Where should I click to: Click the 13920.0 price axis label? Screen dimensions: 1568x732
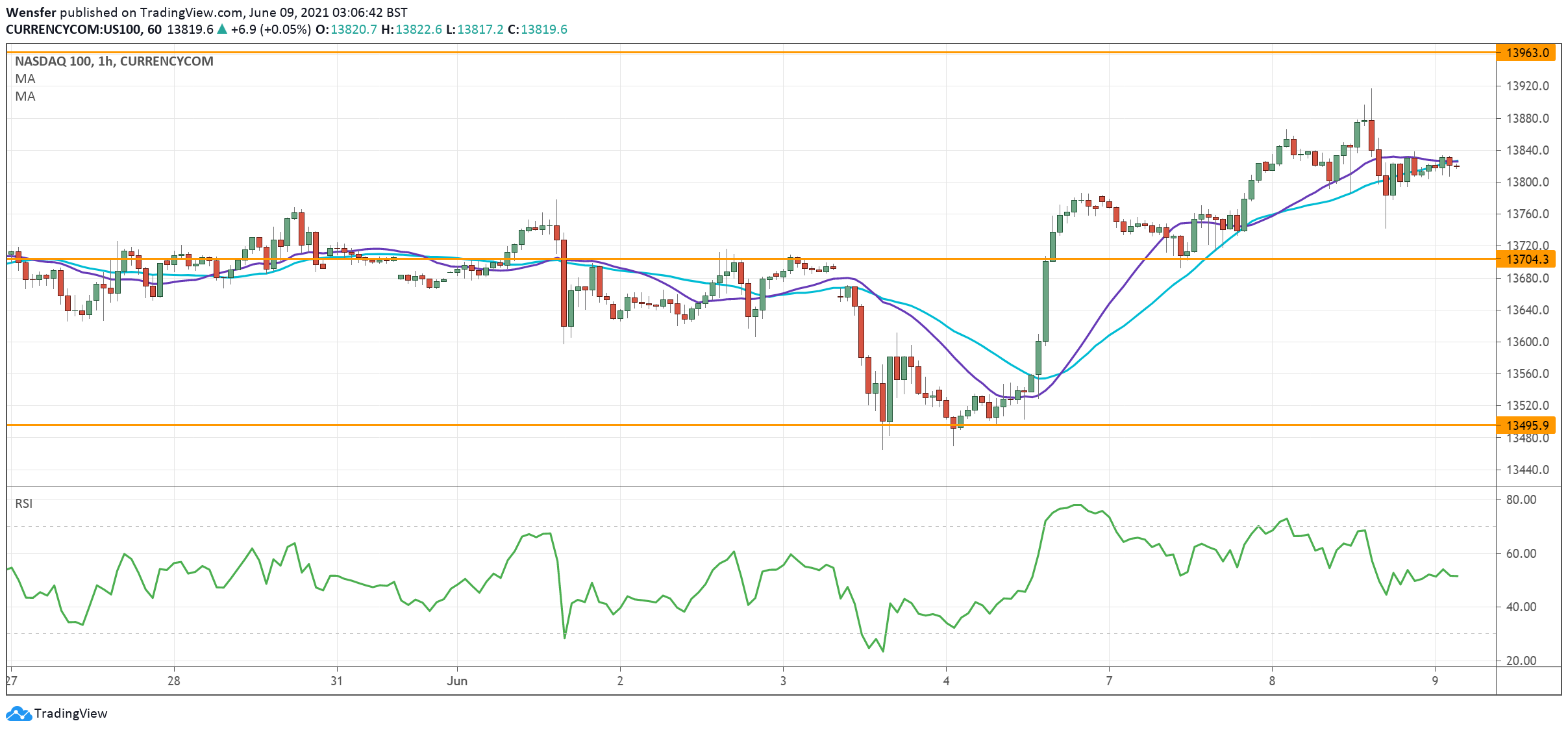(1527, 86)
